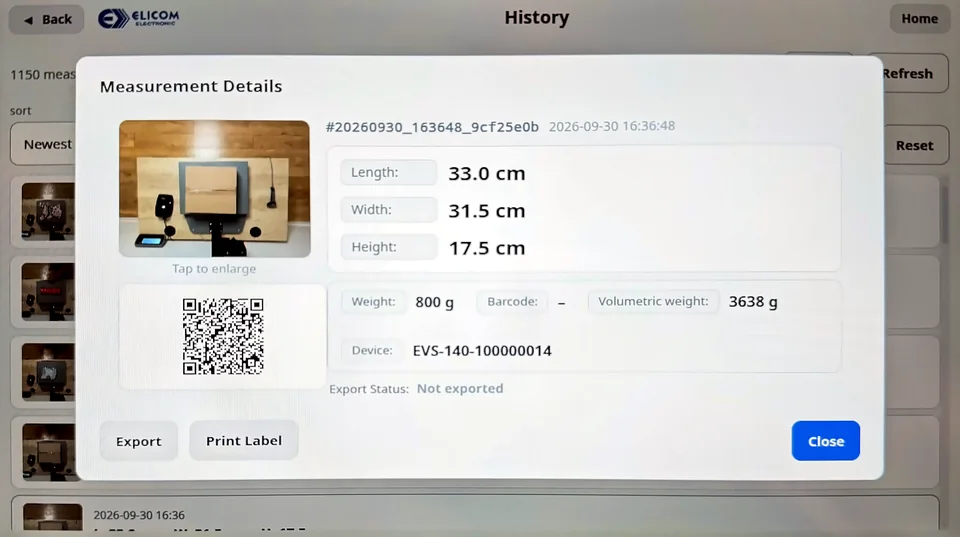The width and height of the screenshot is (960, 537).
Task: Click the Volumetric weight label
Action: coord(653,301)
